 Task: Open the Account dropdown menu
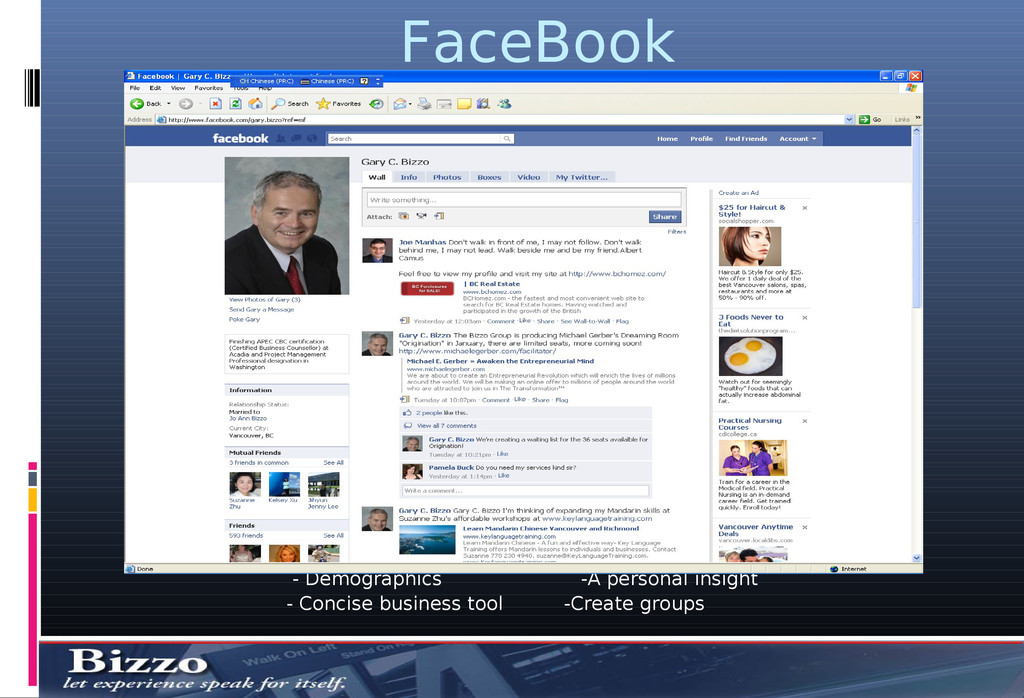click(x=797, y=138)
